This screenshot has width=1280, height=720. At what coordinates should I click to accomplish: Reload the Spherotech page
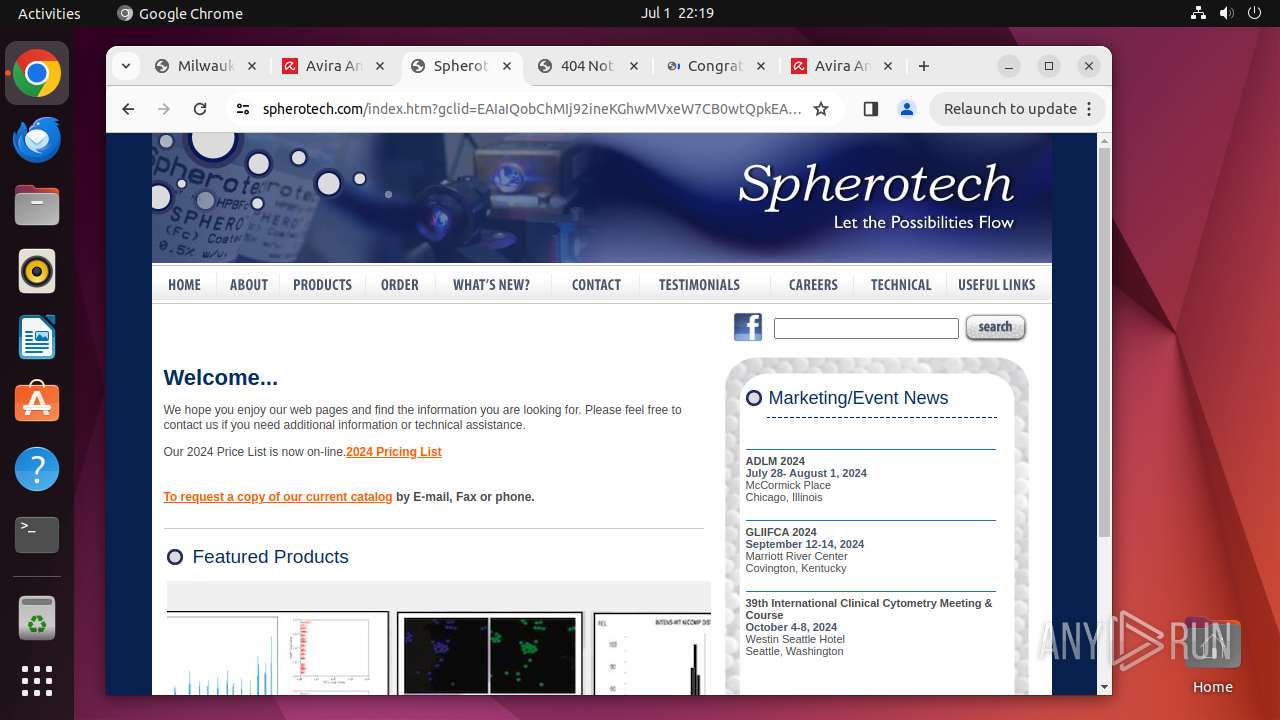(200, 109)
